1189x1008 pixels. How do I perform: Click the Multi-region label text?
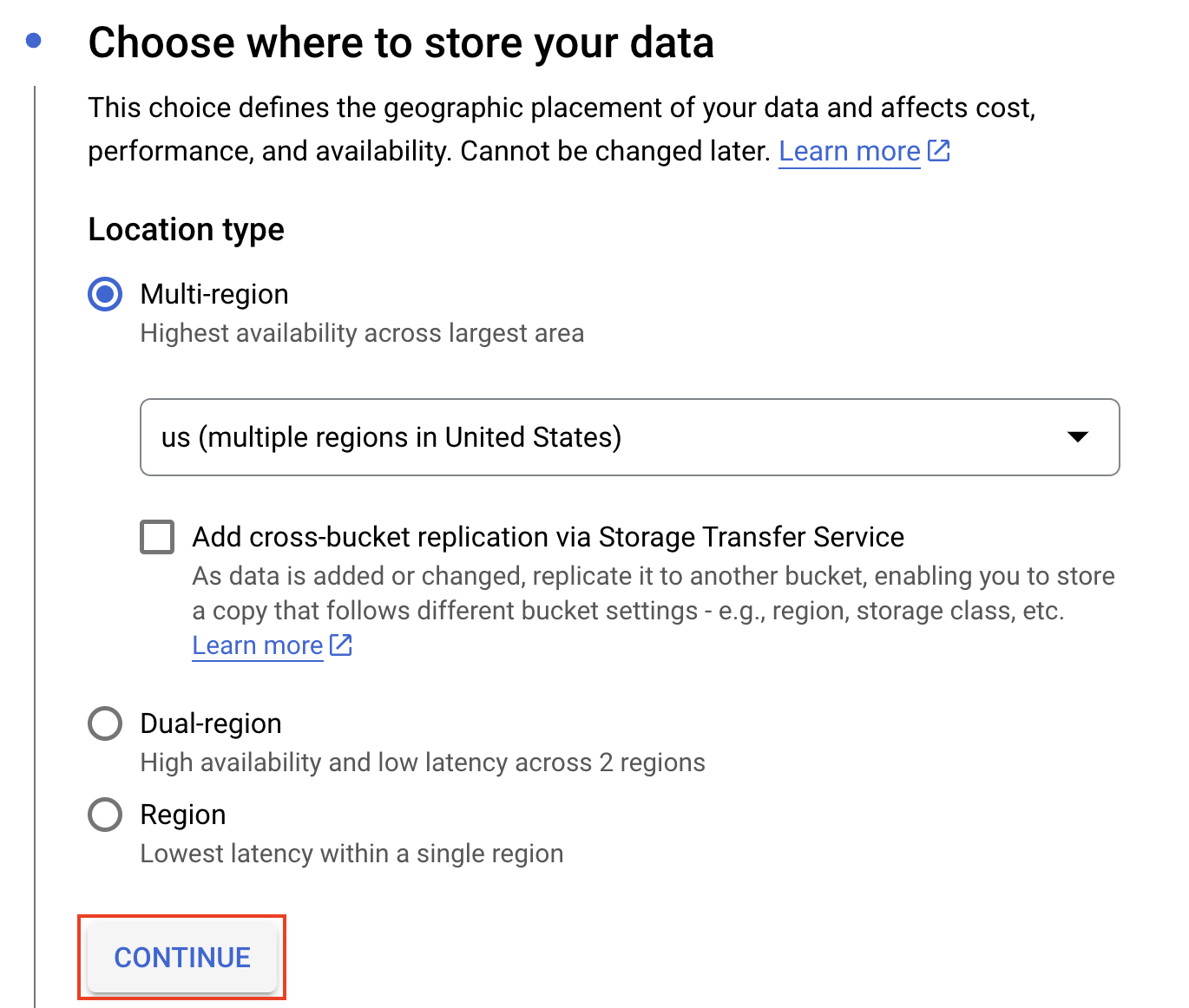click(213, 294)
